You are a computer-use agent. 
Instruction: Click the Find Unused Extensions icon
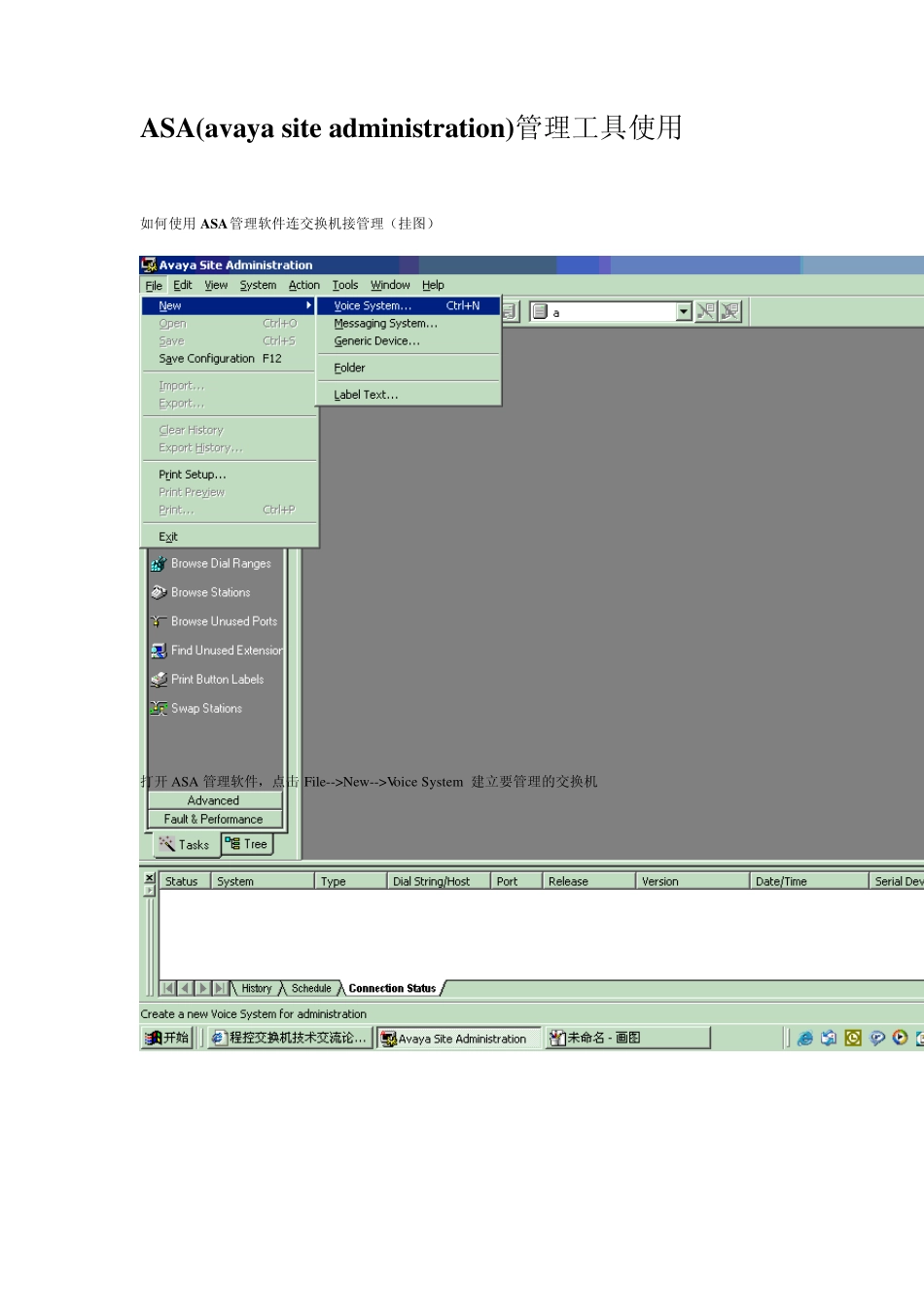159,651
